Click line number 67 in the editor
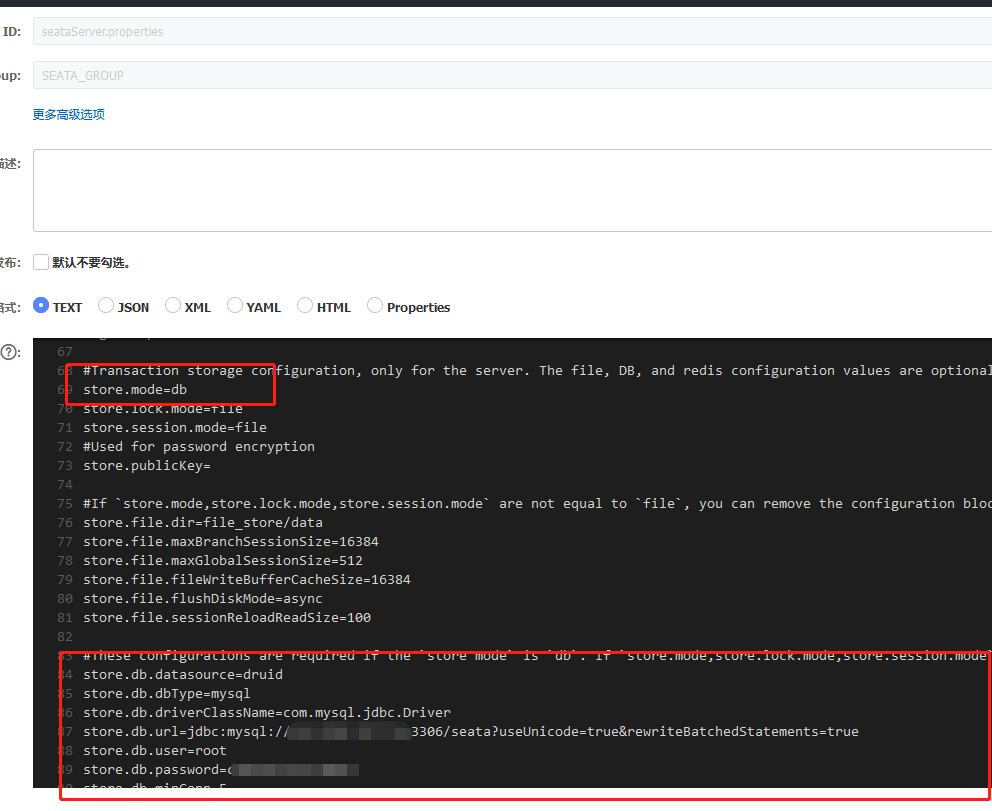Viewport: 992px width, 811px height. pos(65,352)
